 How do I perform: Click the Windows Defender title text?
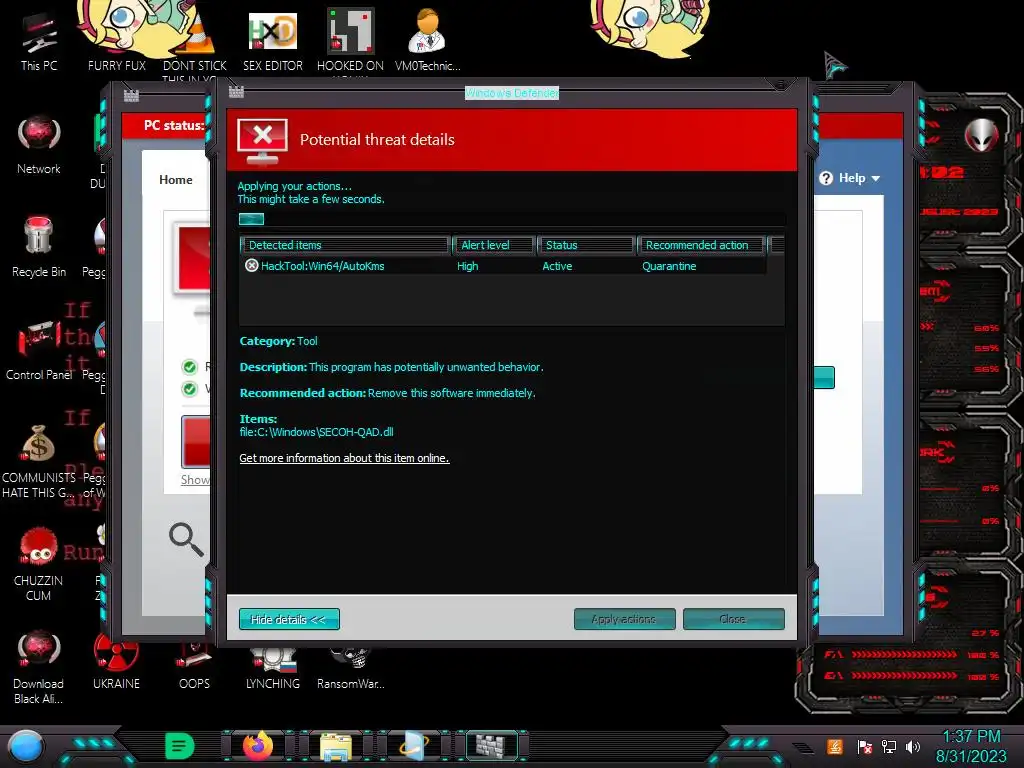pyautogui.click(x=512, y=93)
